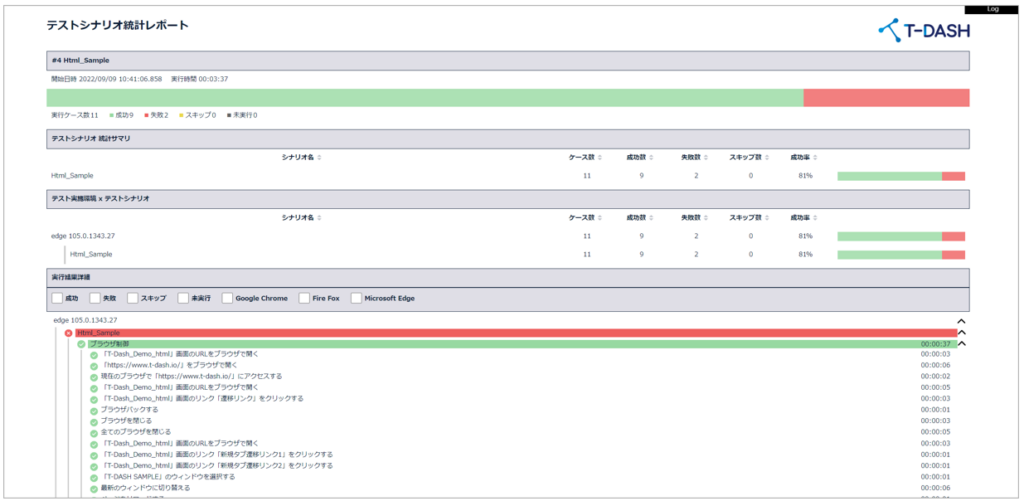Enable the 成功 filter checkbox
This screenshot has width=1024, height=501.
coord(57,298)
